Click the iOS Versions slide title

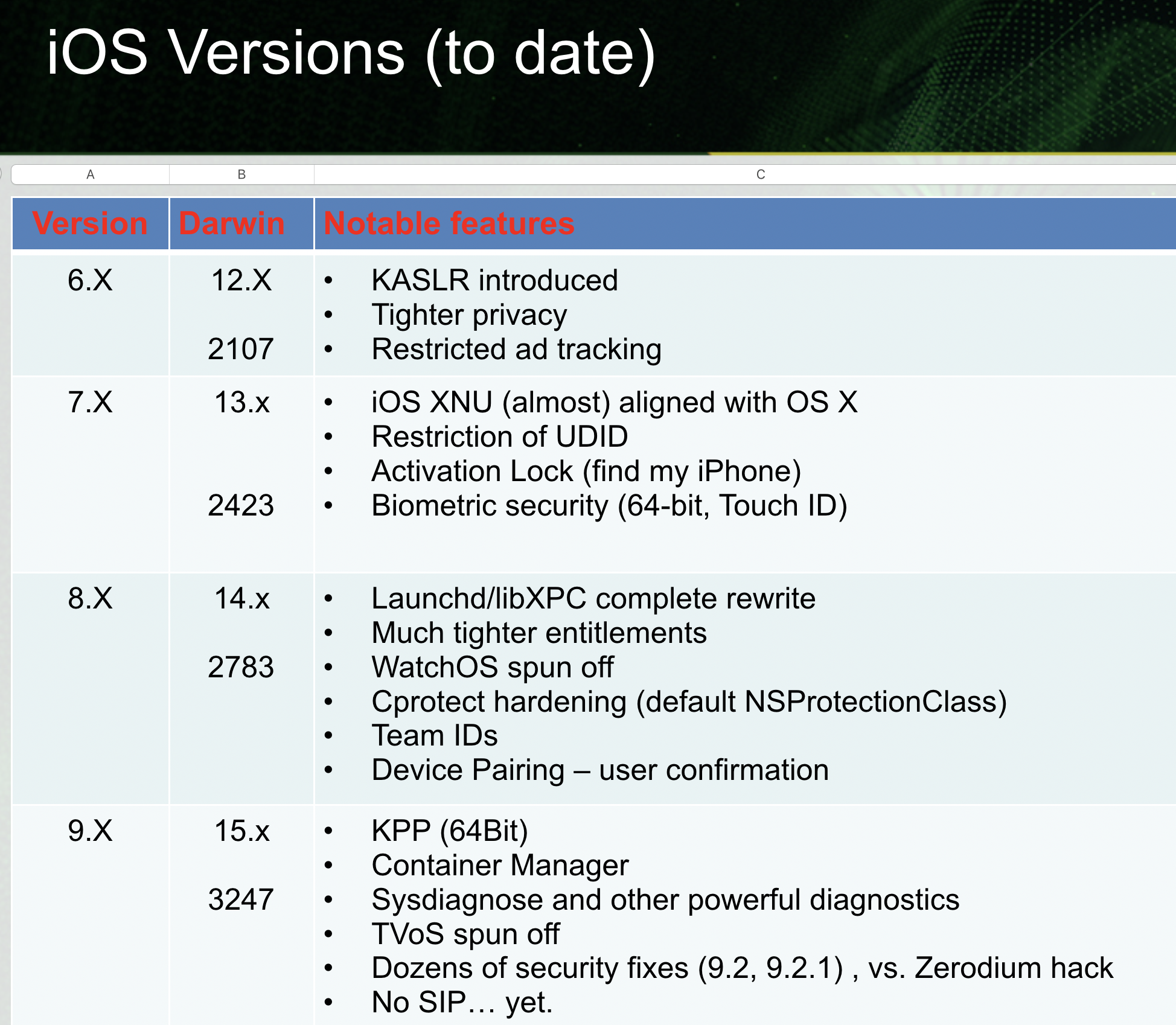tap(351, 53)
